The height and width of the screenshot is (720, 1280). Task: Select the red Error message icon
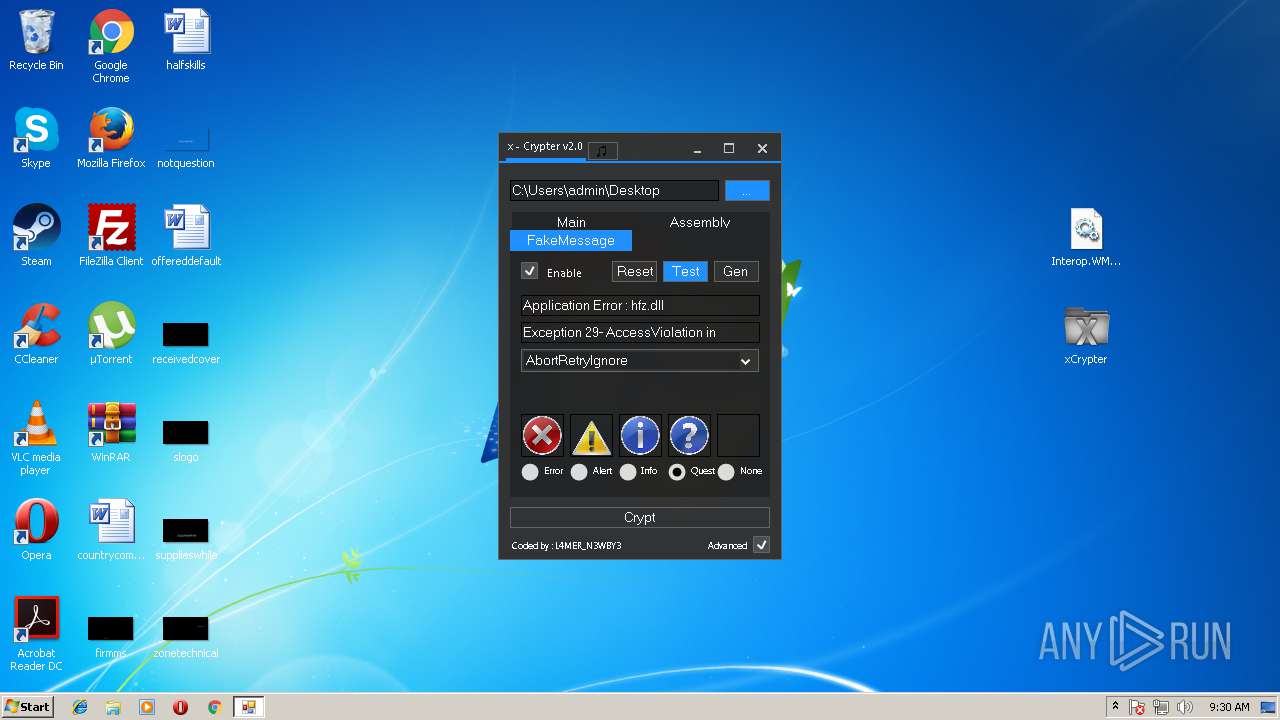coord(542,436)
